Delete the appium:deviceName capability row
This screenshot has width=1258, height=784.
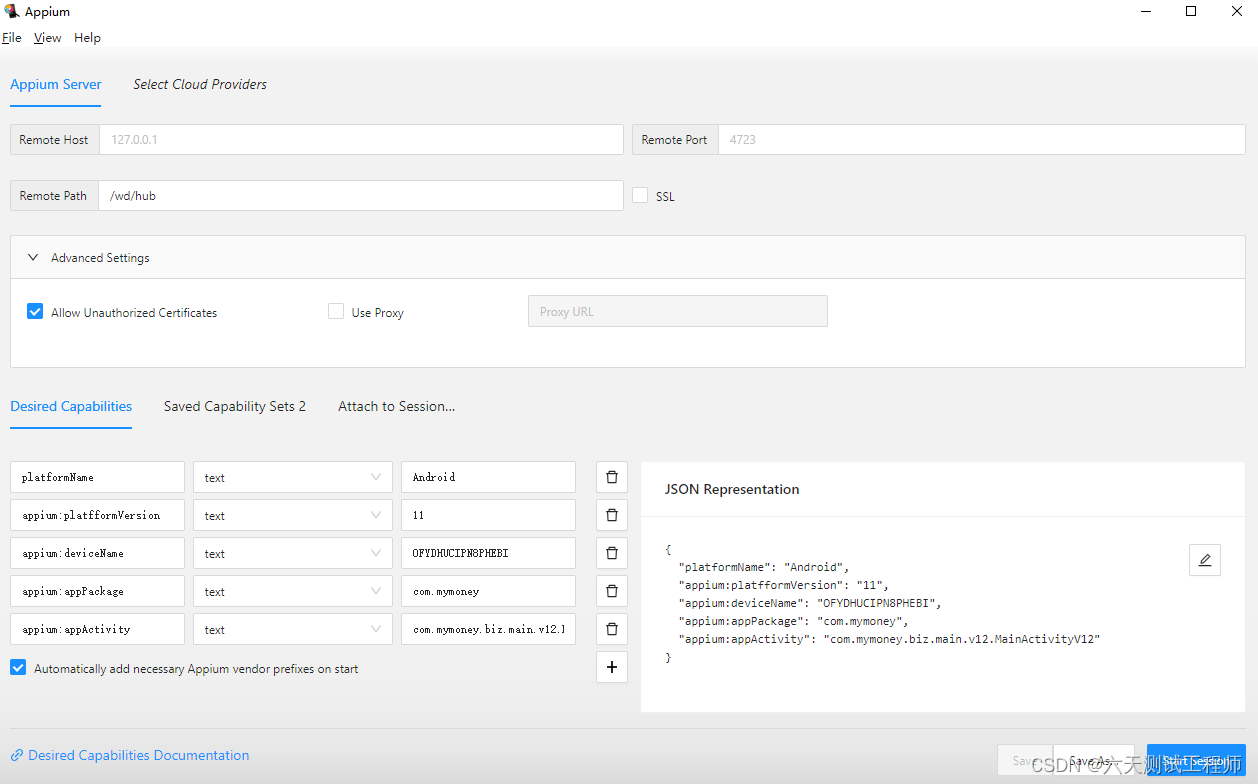[612, 553]
